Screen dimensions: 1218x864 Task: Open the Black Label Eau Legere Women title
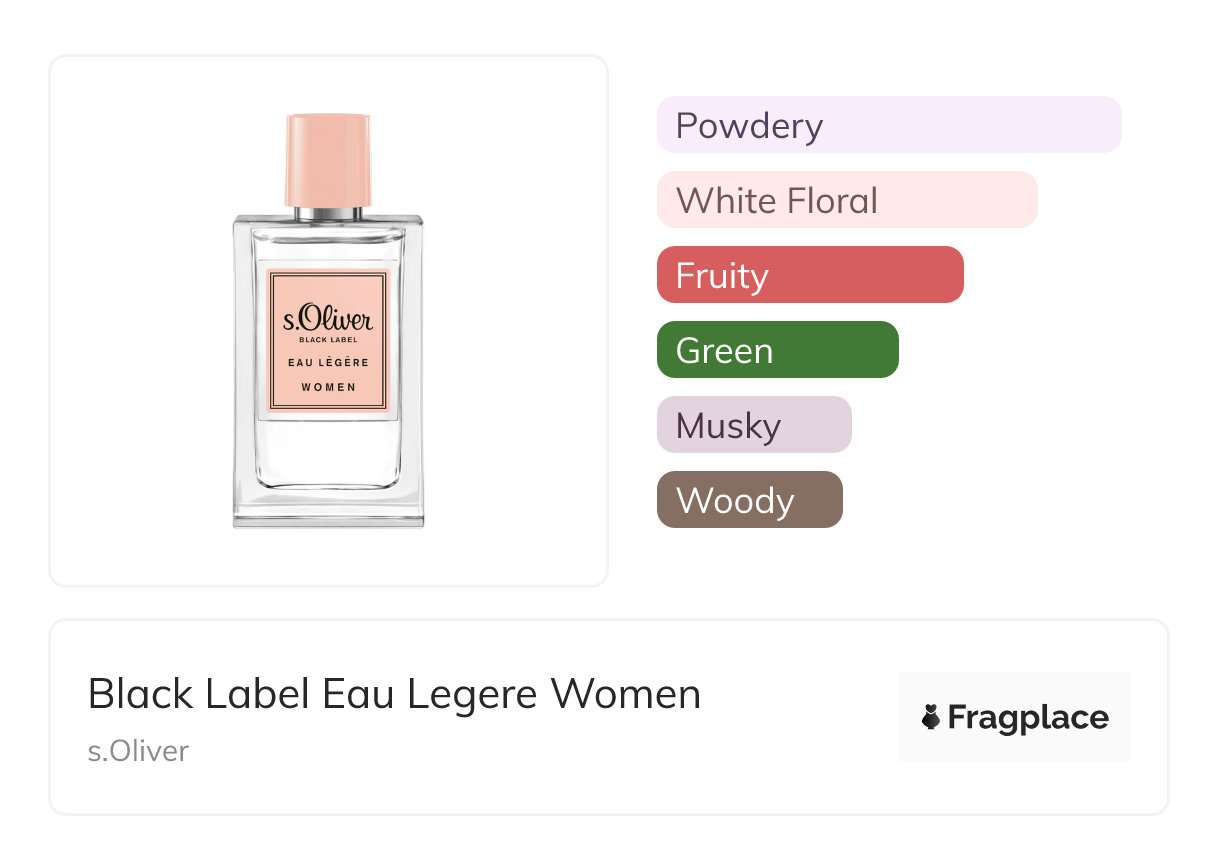click(394, 694)
